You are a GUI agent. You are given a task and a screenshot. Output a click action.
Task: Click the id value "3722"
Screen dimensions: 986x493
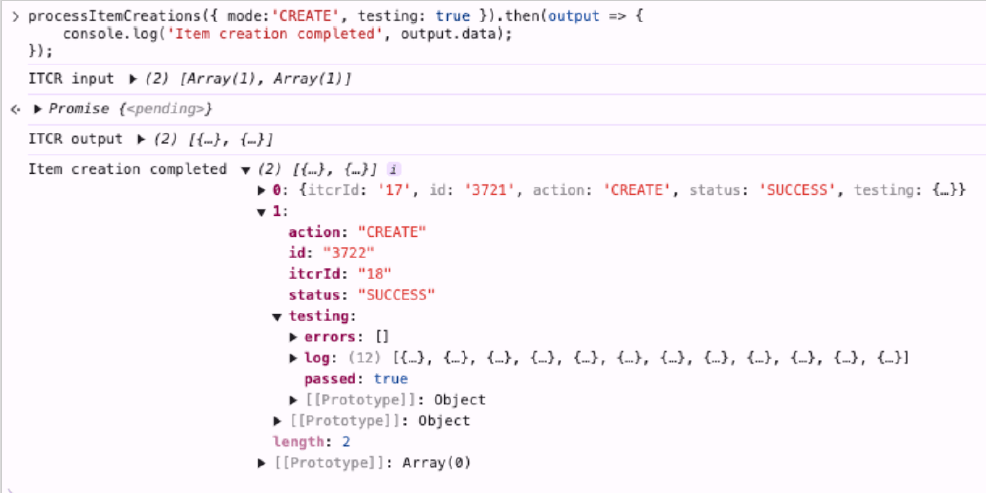tap(348, 253)
